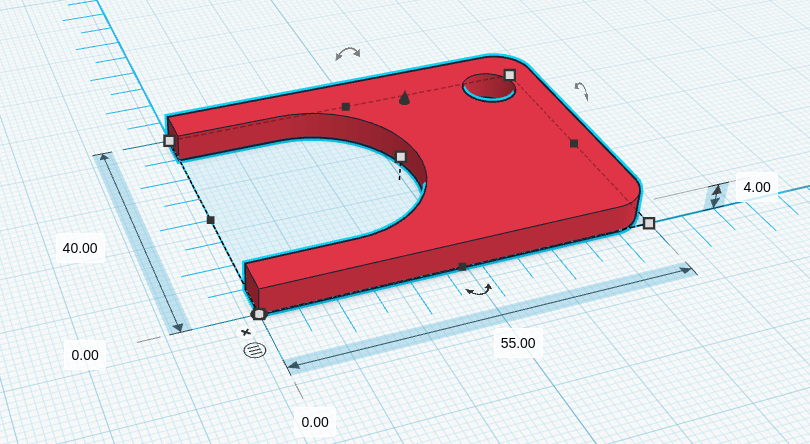The image size is (810, 444).
Task: Edit the 55.00 length dimension value
Action: [518, 343]
